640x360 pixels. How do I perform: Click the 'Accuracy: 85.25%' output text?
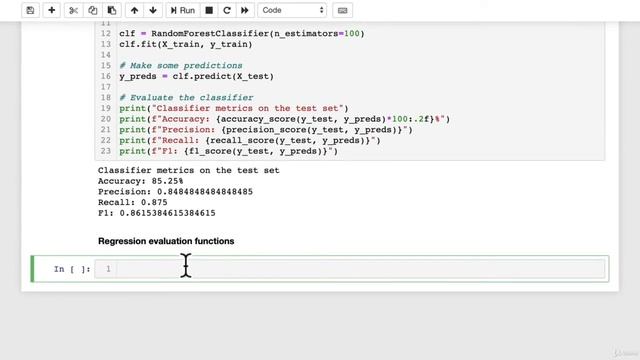tap(140, 181)
